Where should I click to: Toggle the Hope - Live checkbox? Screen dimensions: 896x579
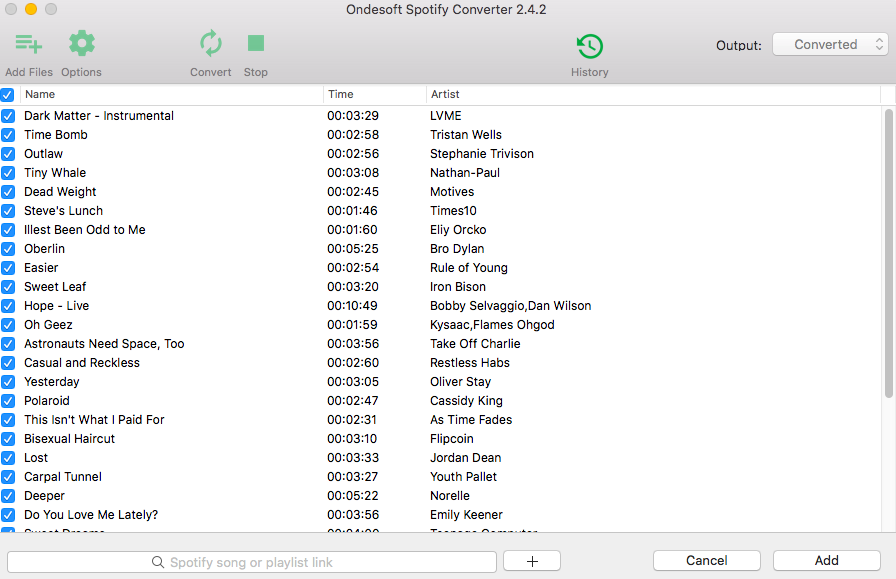(8, 306)
